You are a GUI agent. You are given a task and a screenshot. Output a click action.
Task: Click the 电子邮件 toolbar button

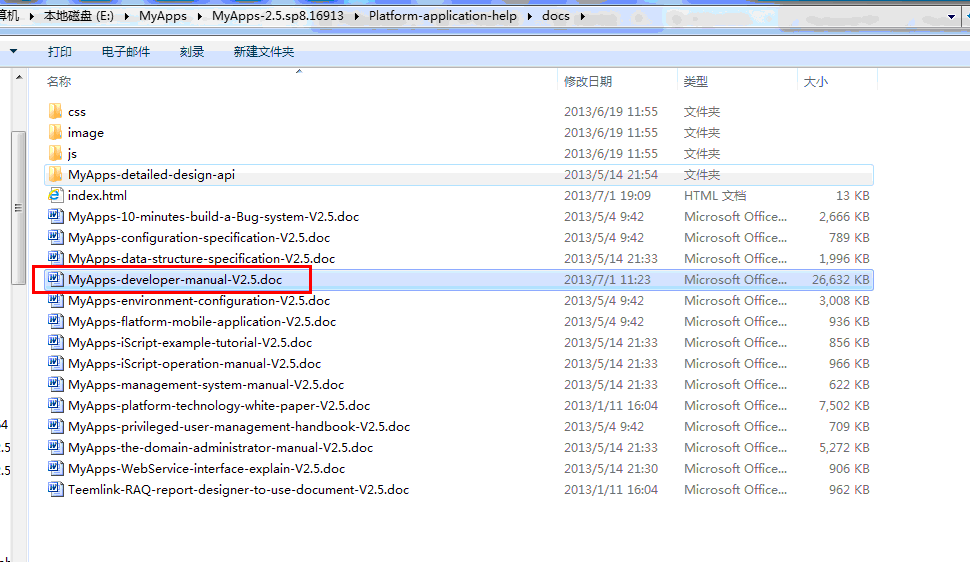tap(126, 52)
